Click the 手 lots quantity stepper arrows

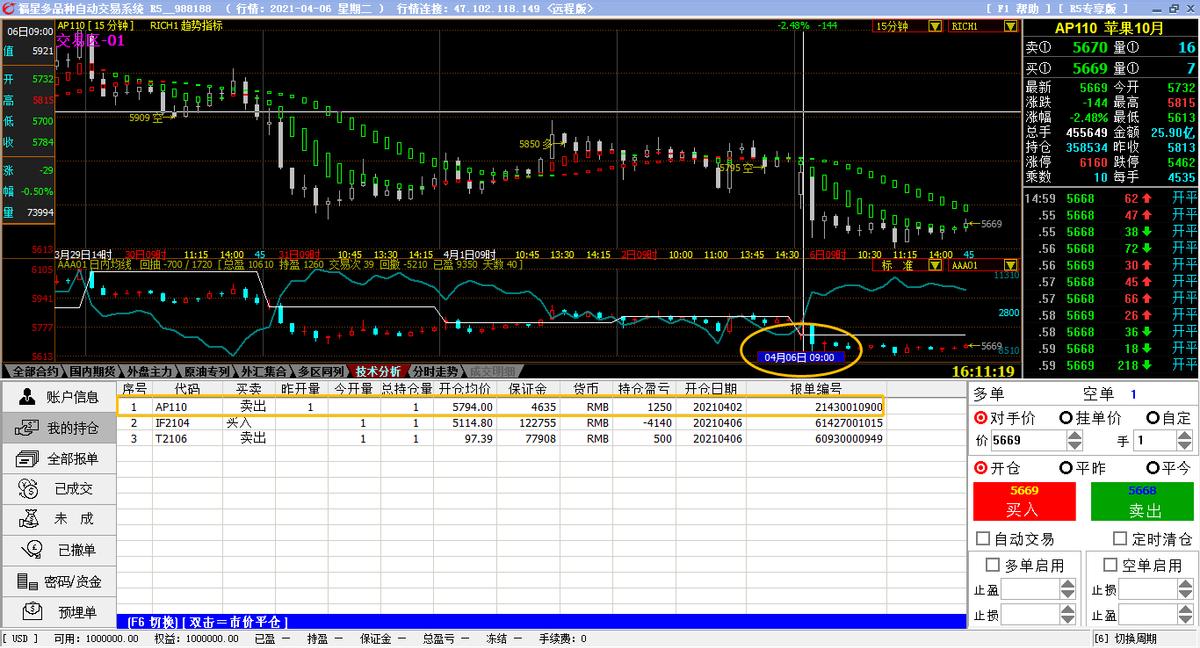tap(1184, 440)
